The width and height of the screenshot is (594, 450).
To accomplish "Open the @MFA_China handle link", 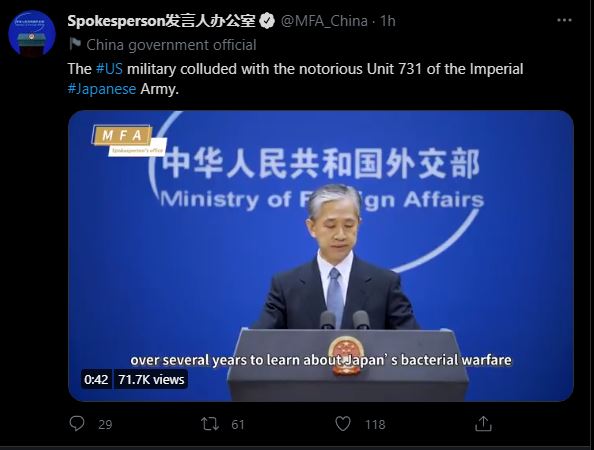I will pyautogui.click(x=324, y=21).
